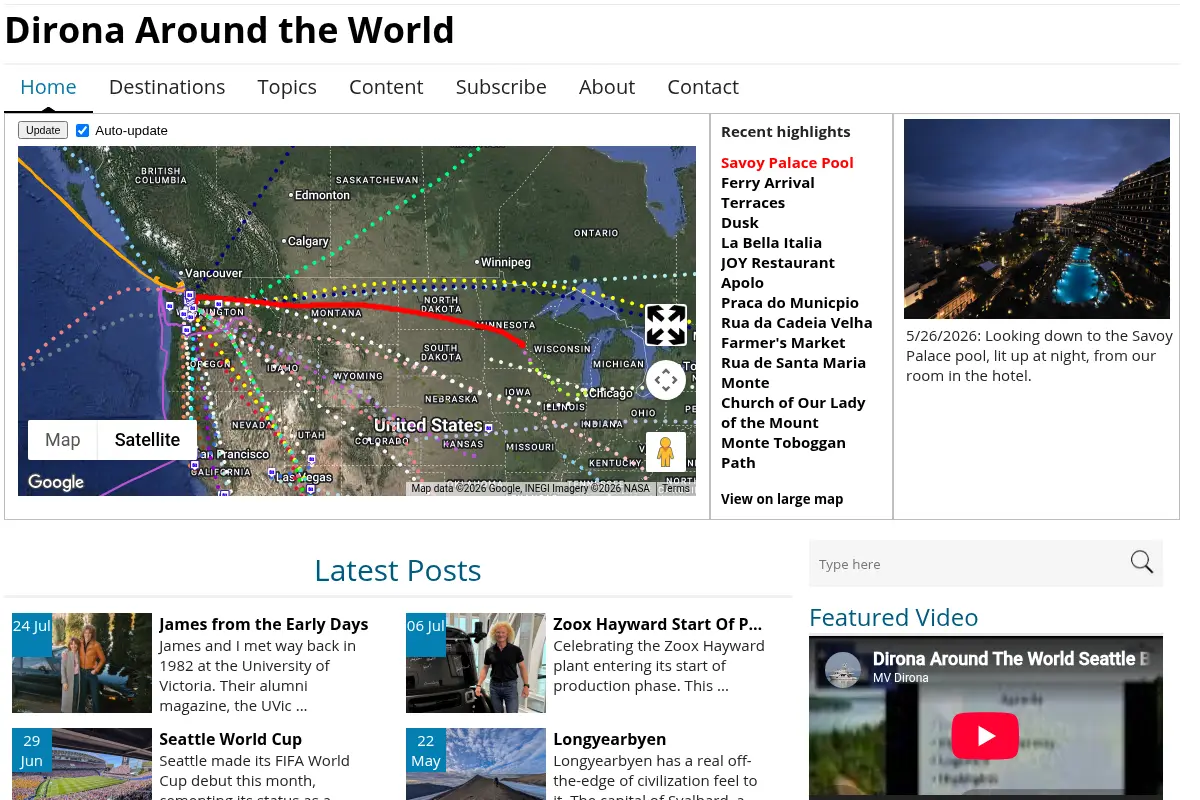
Task: Toggle fullscreen map view icon
Action: coord(666,325)
